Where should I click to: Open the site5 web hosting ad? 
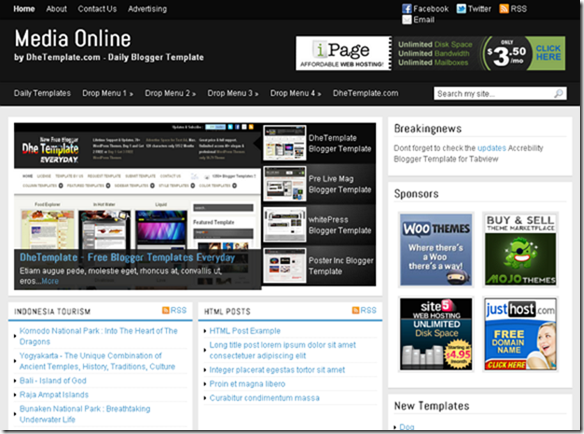pyautogui.click(x=436, y=334)
